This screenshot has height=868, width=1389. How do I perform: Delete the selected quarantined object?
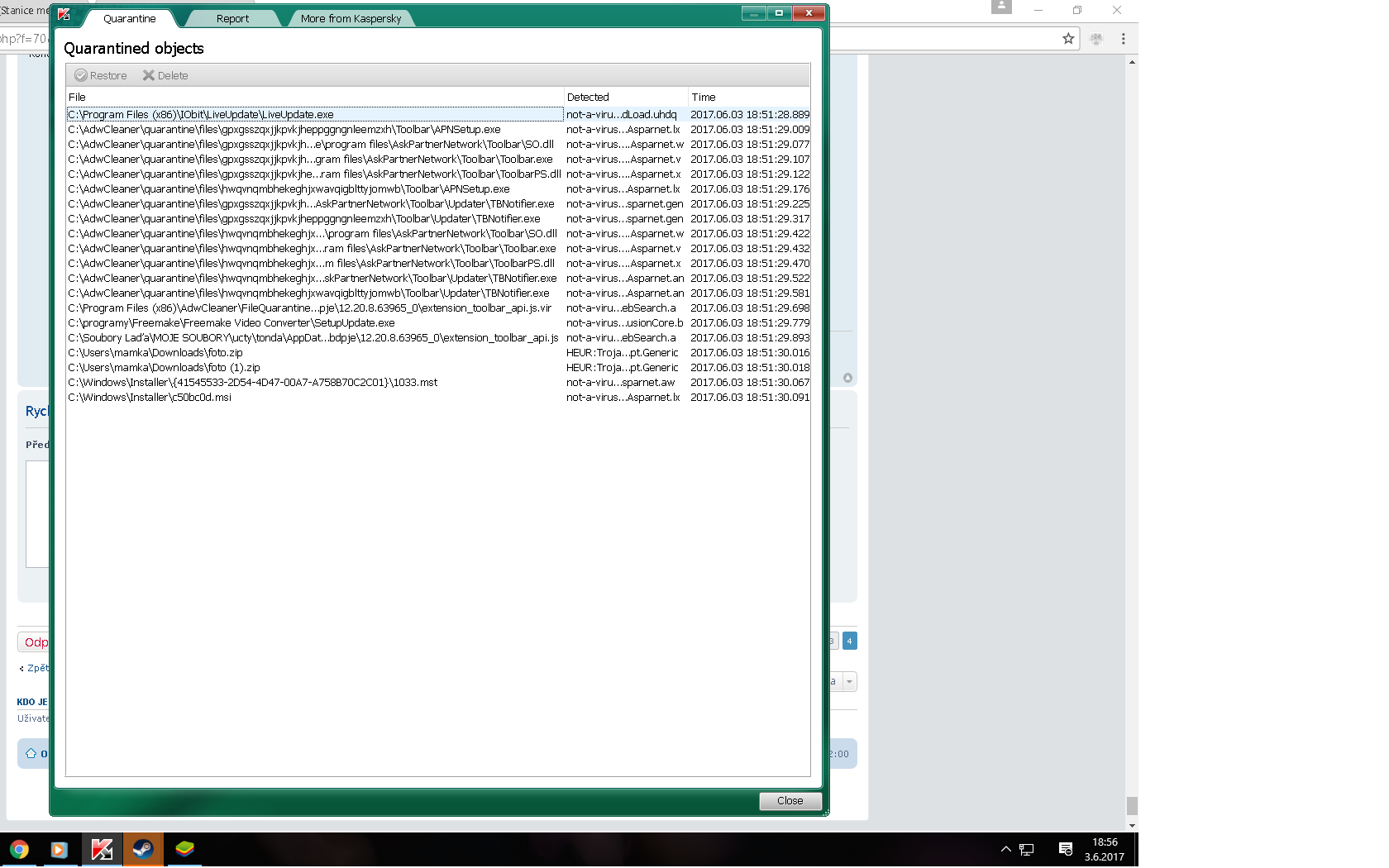(x=165, y=75)
